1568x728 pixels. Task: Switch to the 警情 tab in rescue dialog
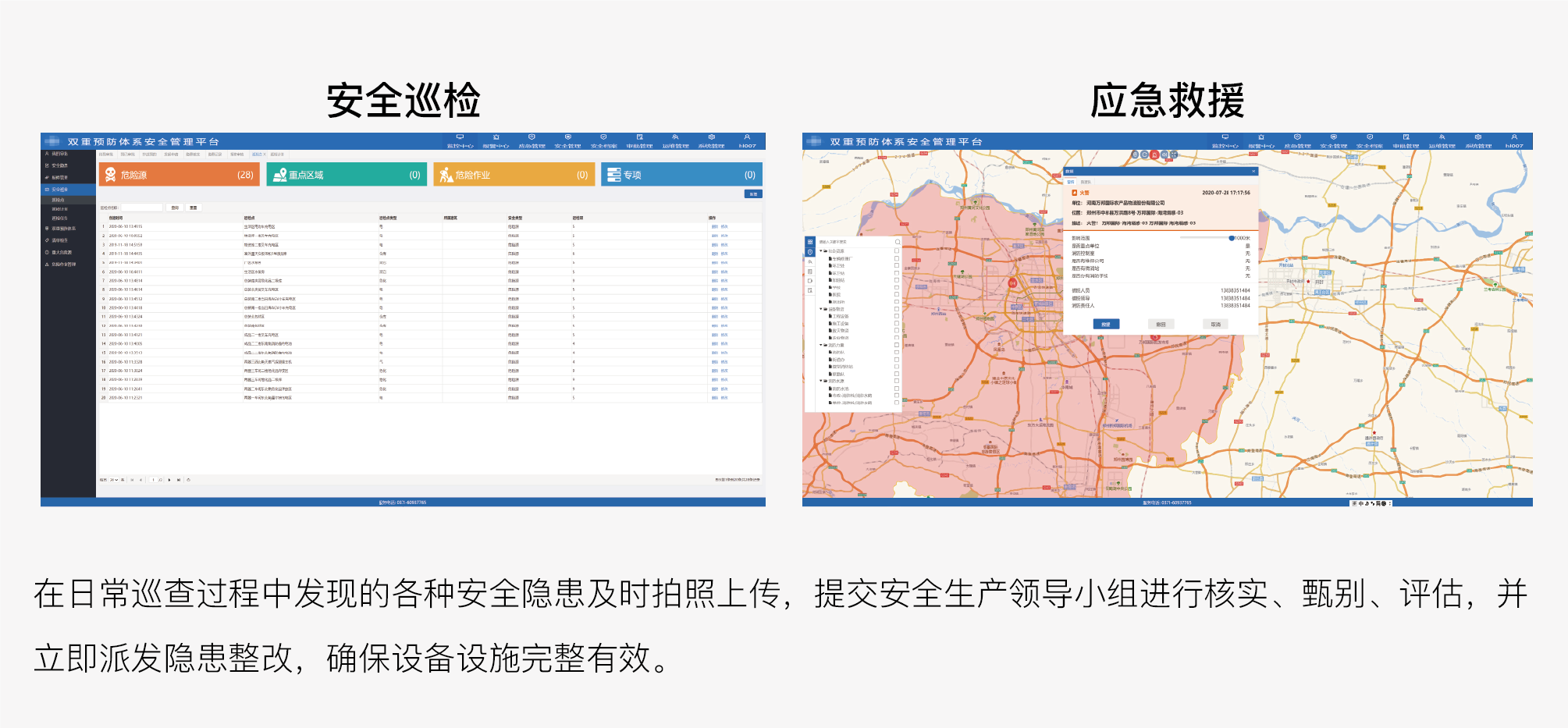[1070, 182]
